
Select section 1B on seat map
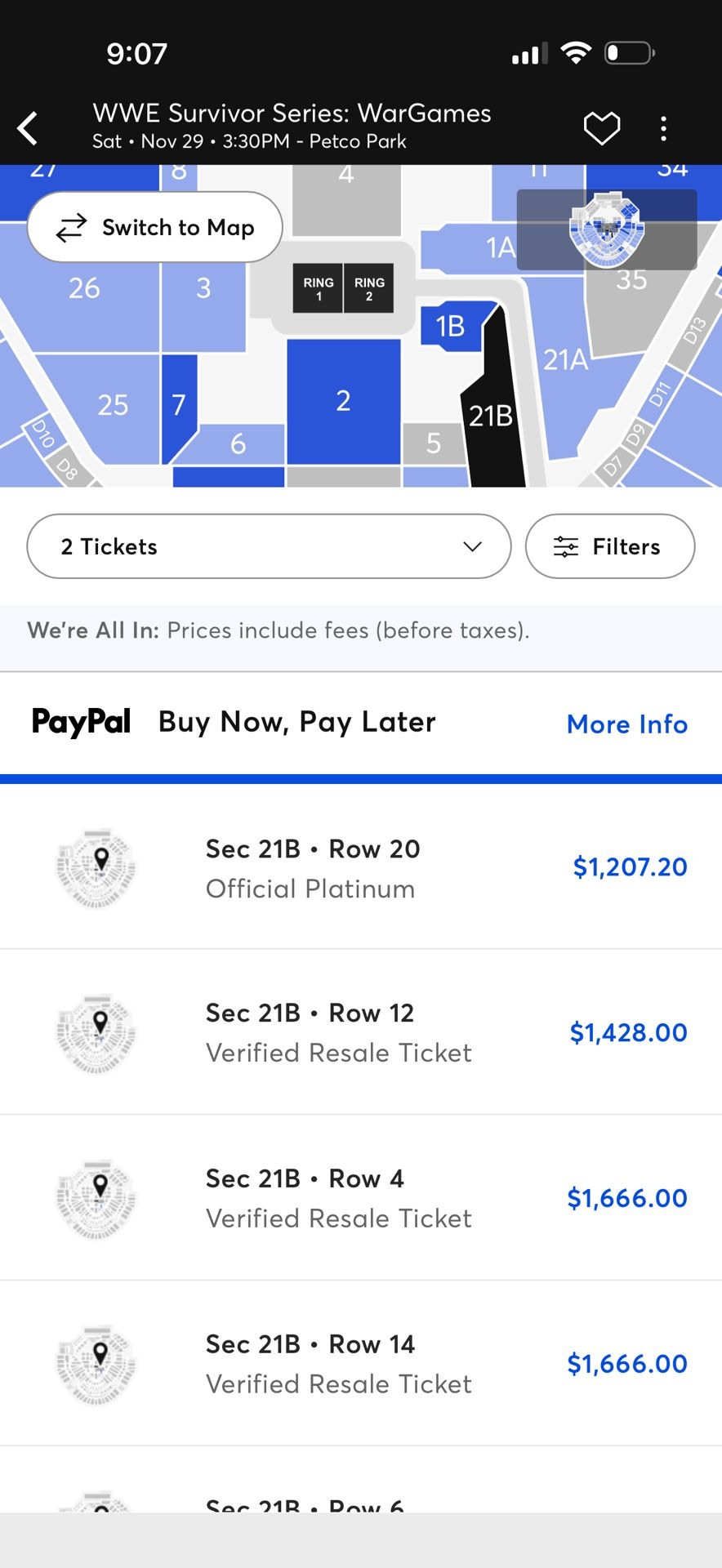point(450,327)
